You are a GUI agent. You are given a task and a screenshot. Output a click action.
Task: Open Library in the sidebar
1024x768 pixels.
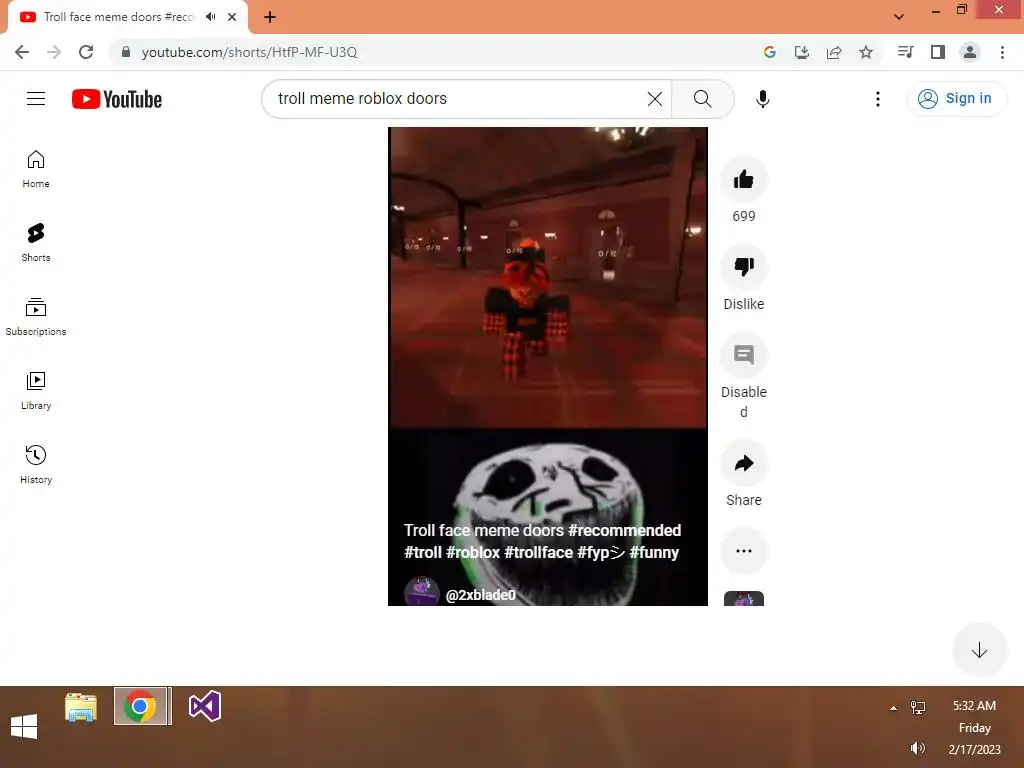tap(36, 391)
